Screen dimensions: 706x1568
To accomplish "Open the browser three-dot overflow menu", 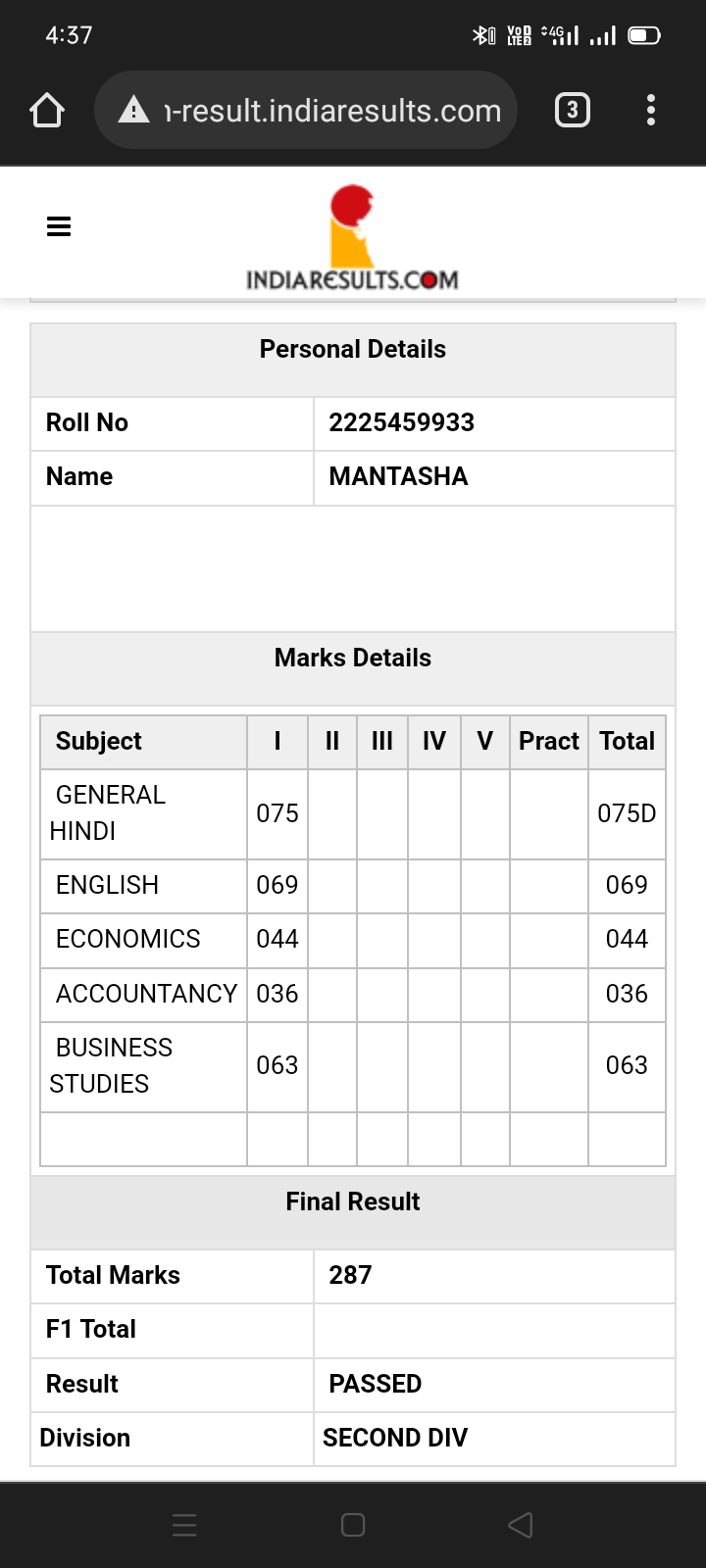I will pos(651,110).
